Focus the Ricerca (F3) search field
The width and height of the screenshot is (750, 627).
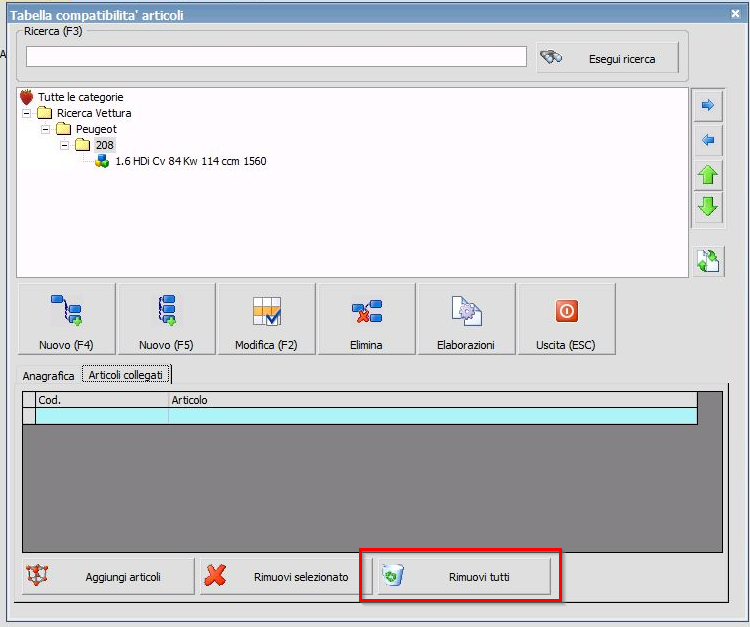pyautogui.click(x=276, y=57)
